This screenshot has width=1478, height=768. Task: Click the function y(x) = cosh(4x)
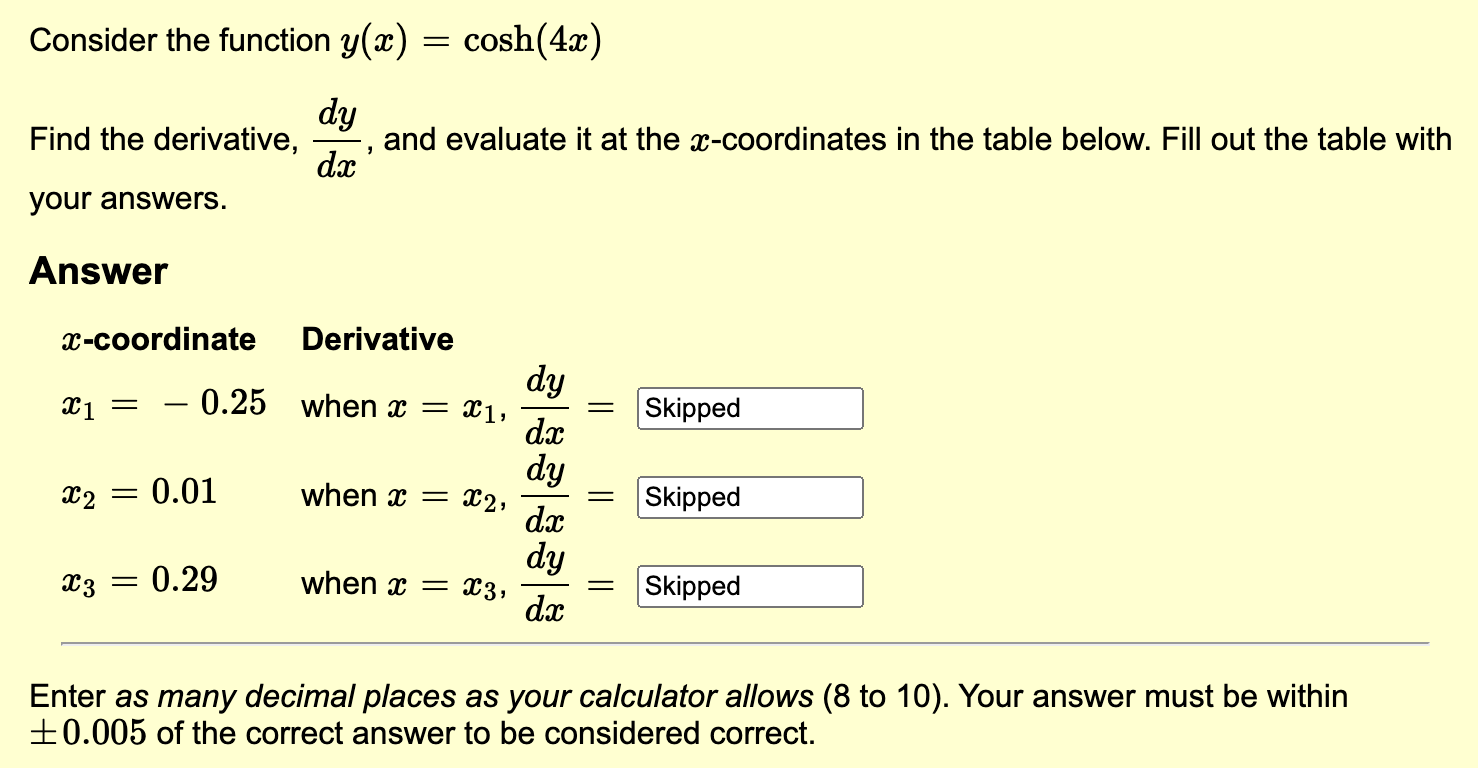[468, 38]
